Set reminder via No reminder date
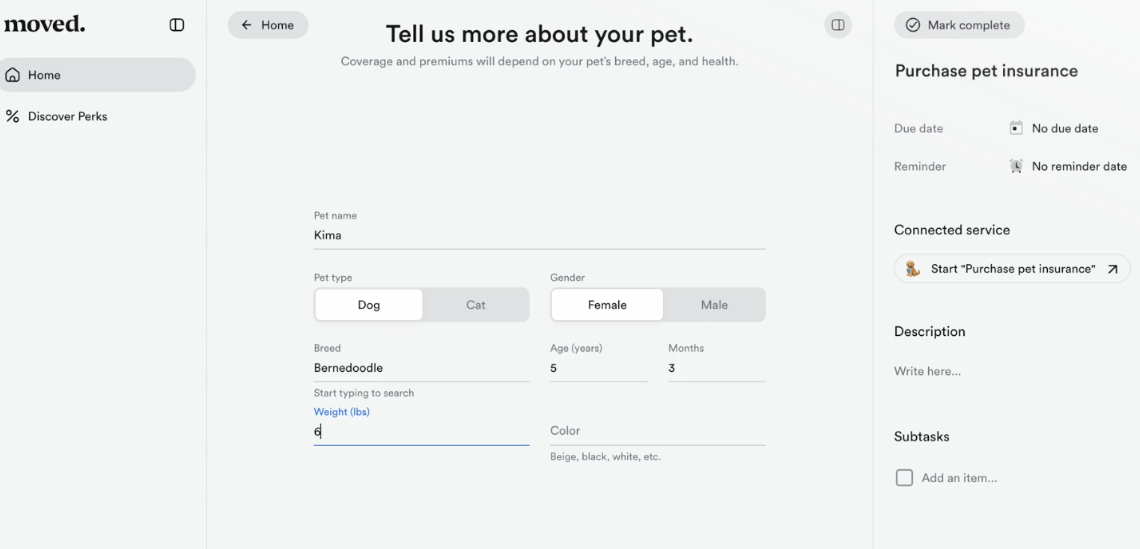Screen dimensions: 1140x549 1079,167
